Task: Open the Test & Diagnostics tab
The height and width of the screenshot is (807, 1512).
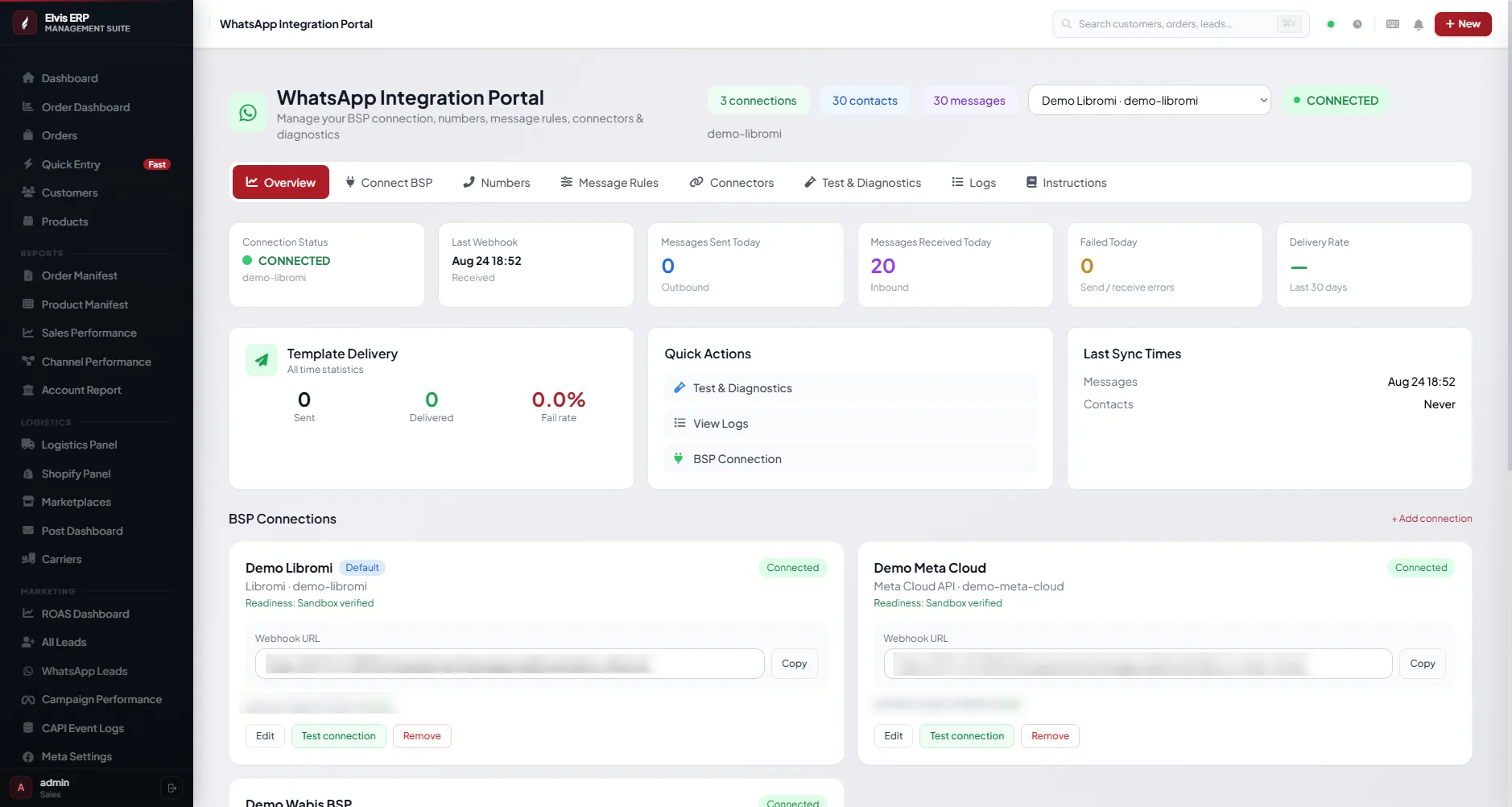Action: click(863, 183)
